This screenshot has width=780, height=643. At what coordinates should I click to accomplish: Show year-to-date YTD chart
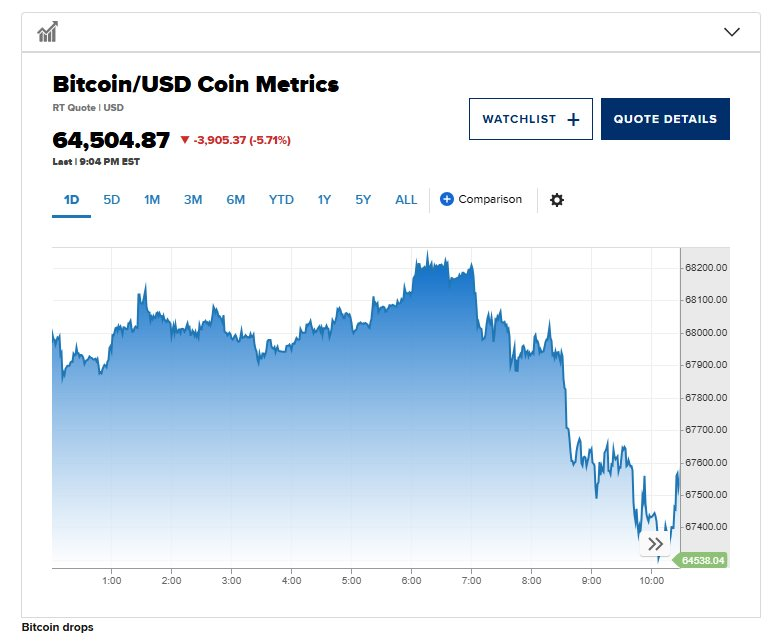pyautogui.click(x=281, y=200)
